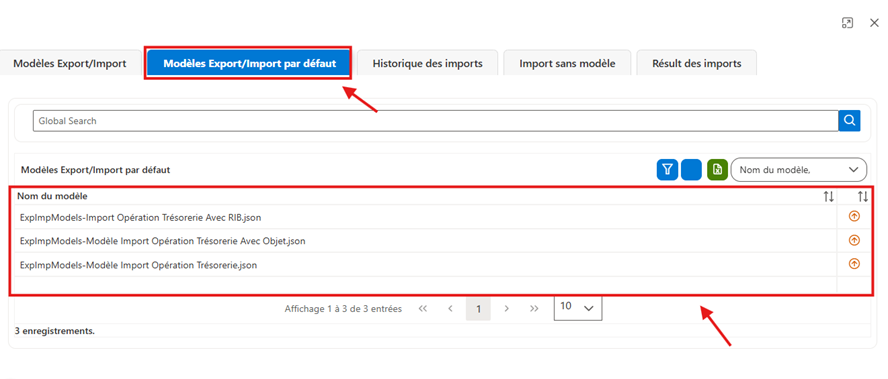Upload icon for Trésorerie Avec RIB.json row
Screen dimensions: 888x379
coord(854,216)
